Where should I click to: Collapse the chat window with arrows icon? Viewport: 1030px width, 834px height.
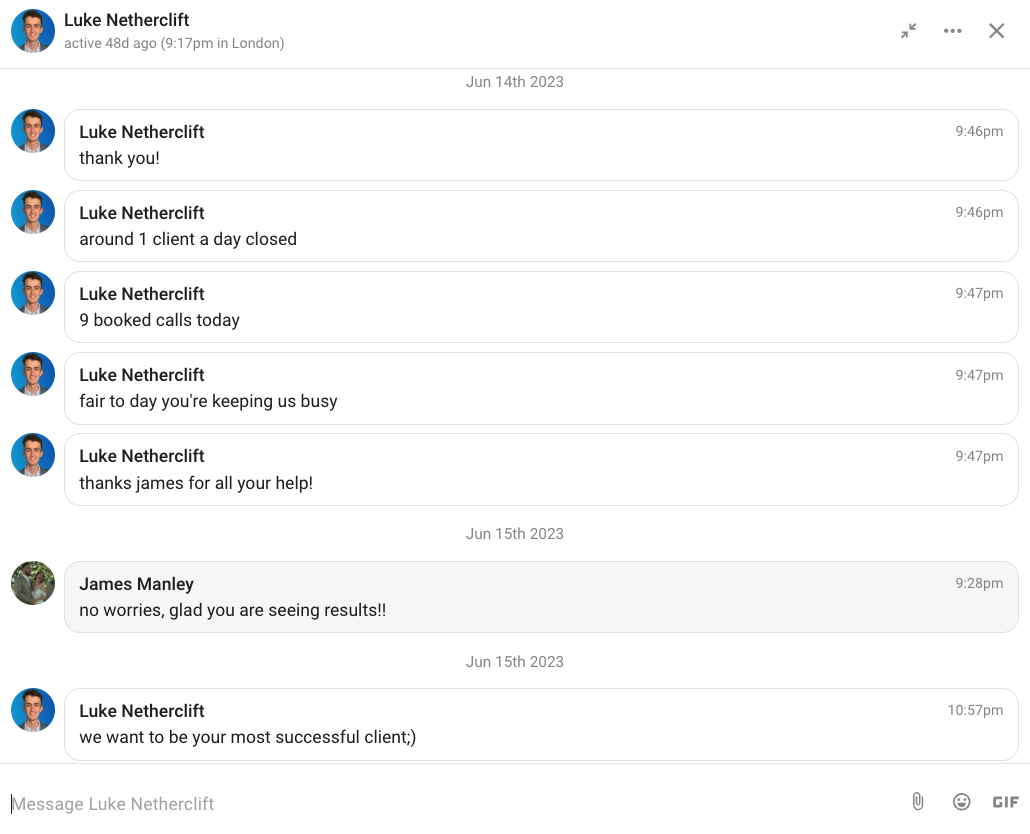[908, 31]
